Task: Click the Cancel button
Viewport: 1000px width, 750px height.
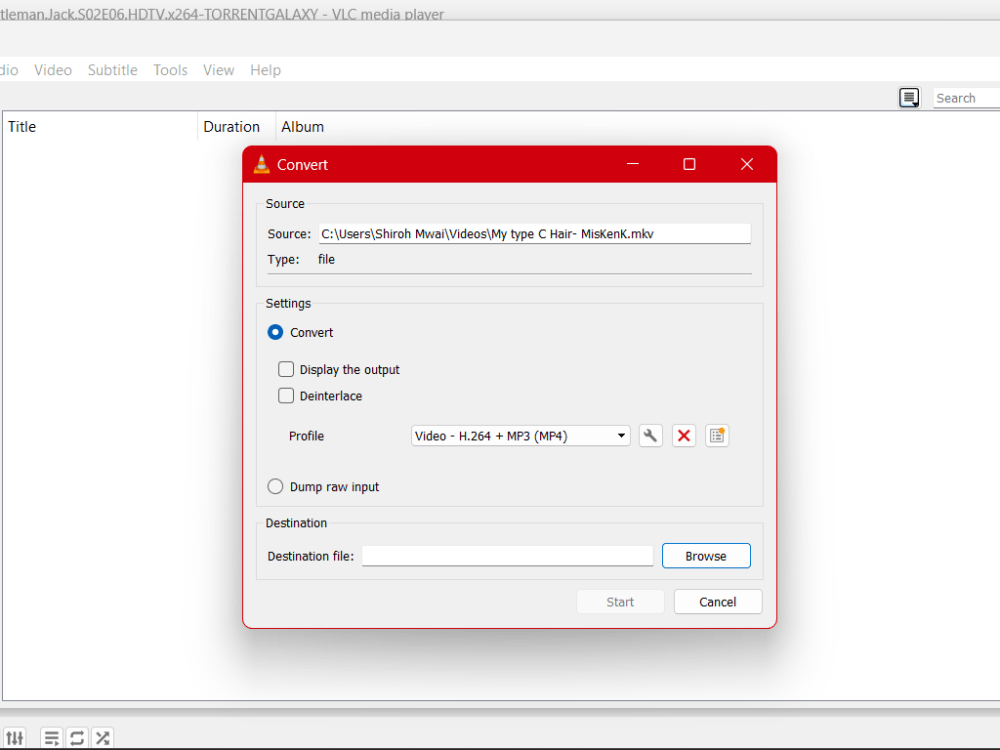Action: coord(717,602)
